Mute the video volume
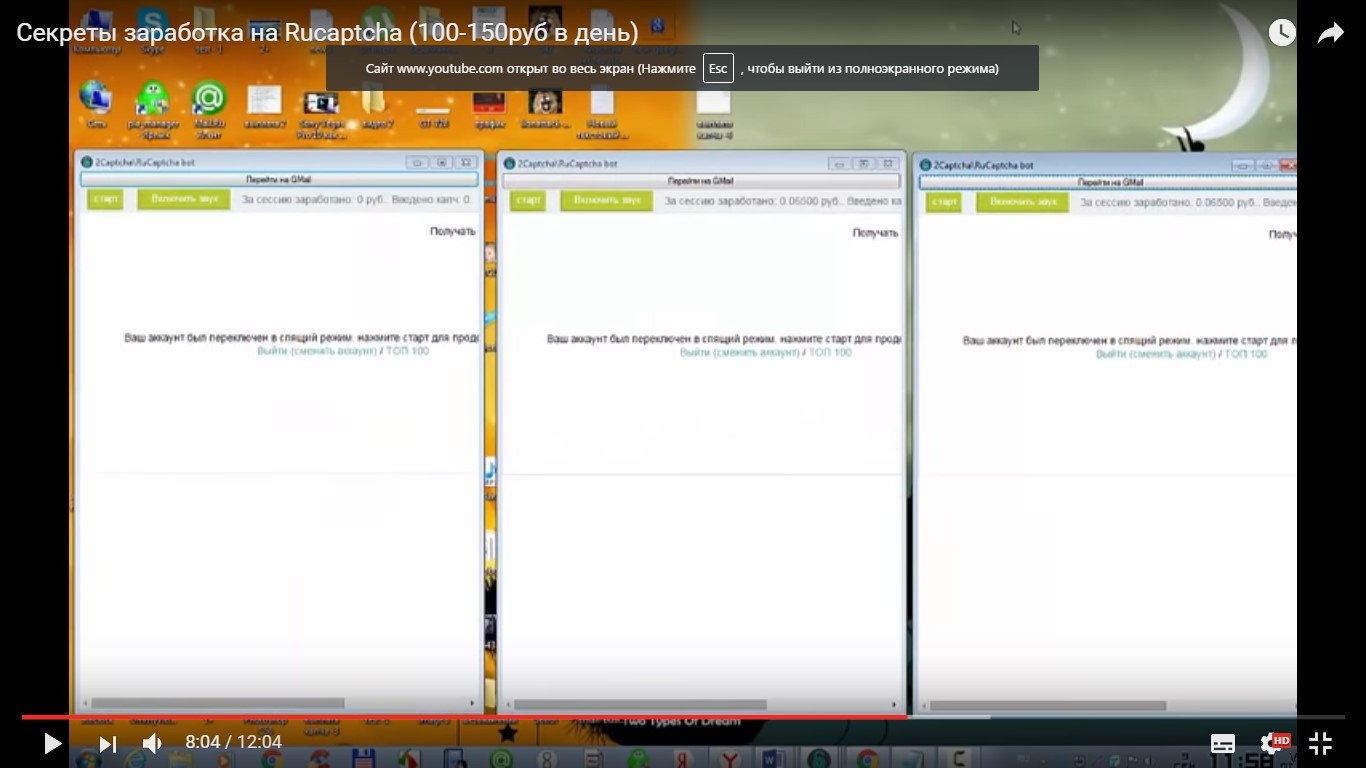 tap(152, 743)
